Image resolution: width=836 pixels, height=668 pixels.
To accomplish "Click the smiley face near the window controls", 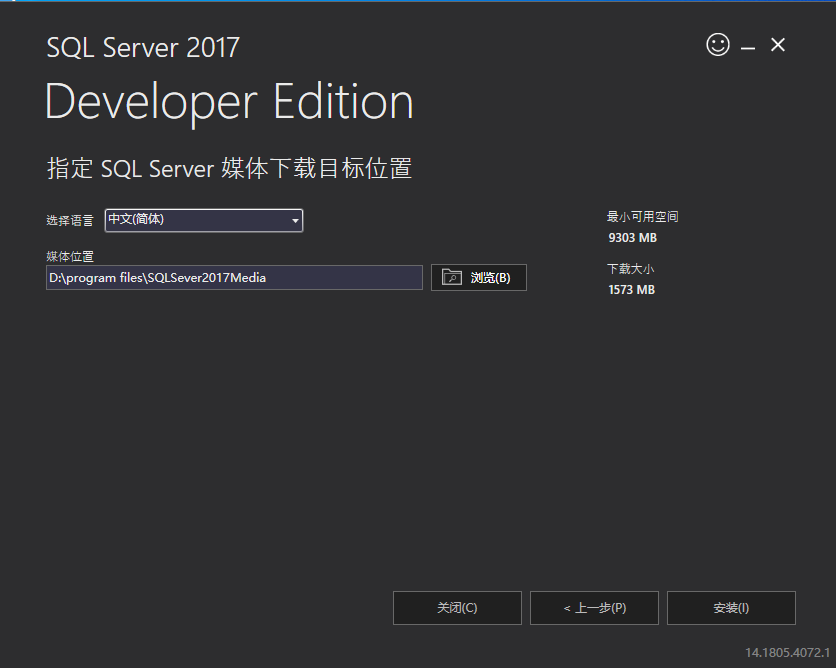I will click(718, 45).
